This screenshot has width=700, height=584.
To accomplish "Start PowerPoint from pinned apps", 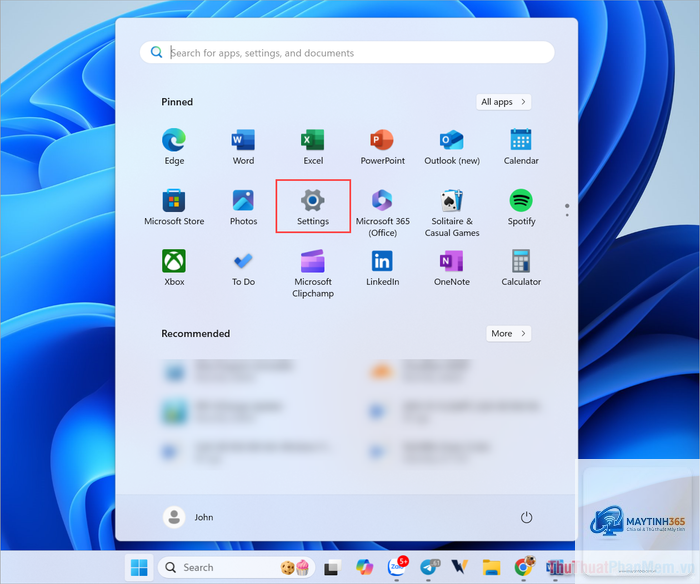I will click(383, 146).
